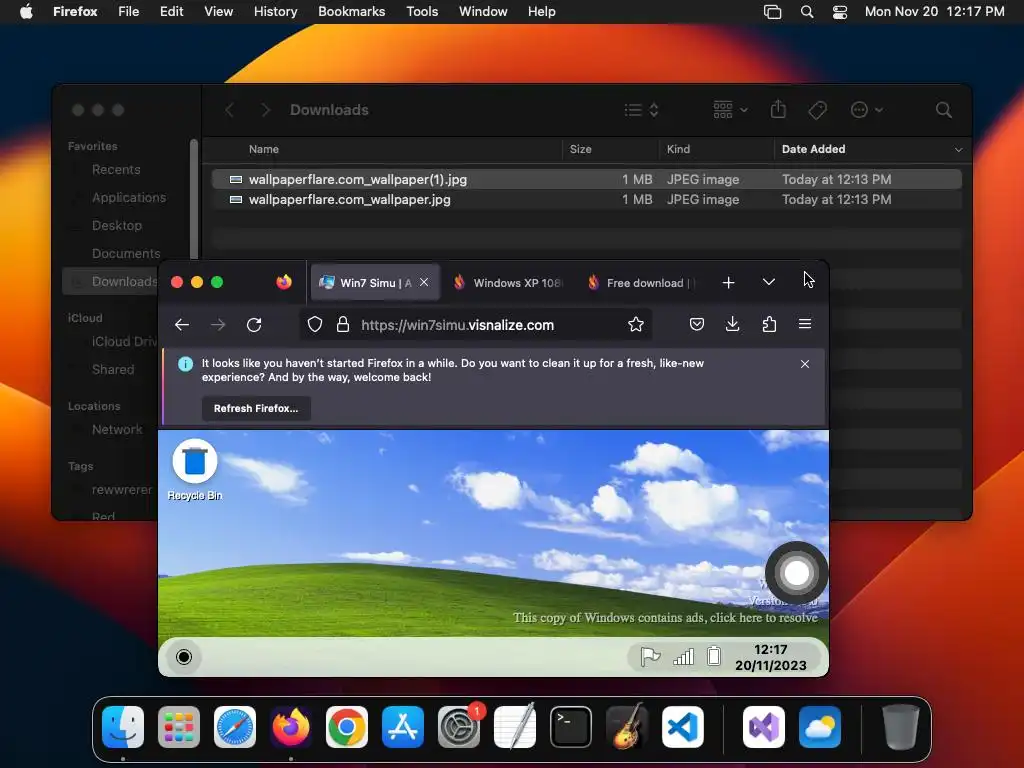Switch to the Free download tab

coord(640,283)
